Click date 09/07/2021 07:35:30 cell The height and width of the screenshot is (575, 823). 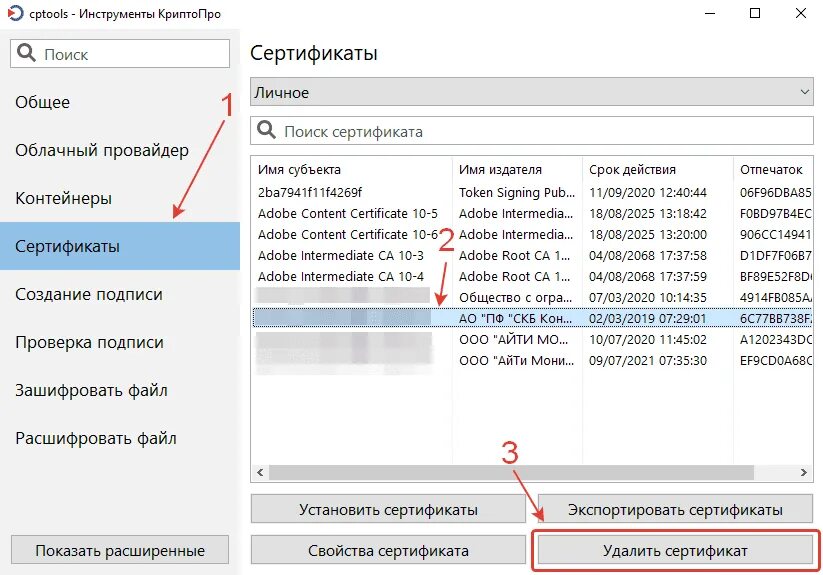tap(648, 360)
